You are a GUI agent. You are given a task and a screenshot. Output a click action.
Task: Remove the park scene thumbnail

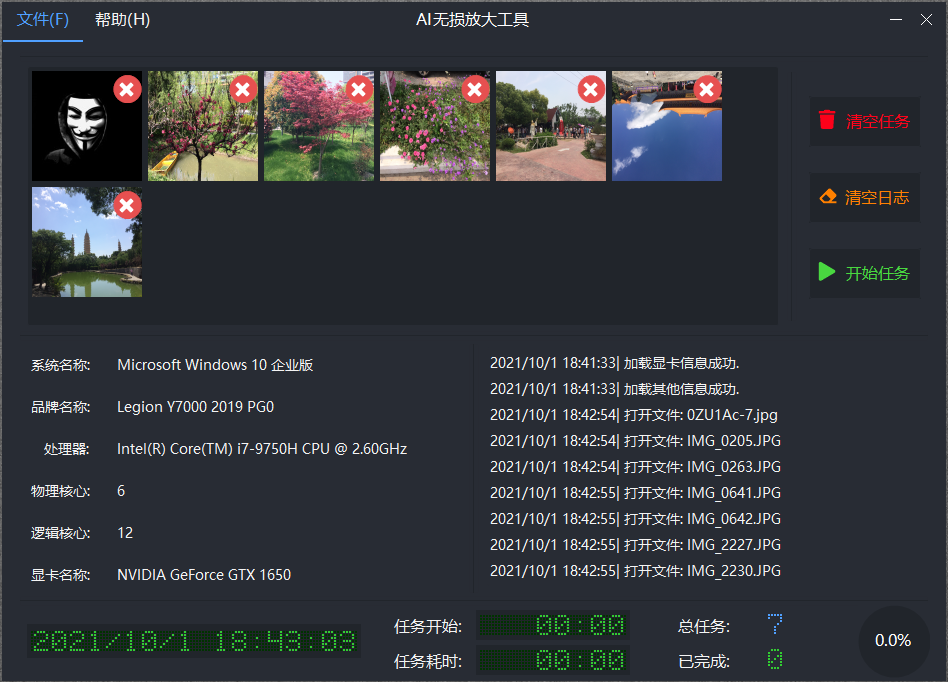coord(591,88)
